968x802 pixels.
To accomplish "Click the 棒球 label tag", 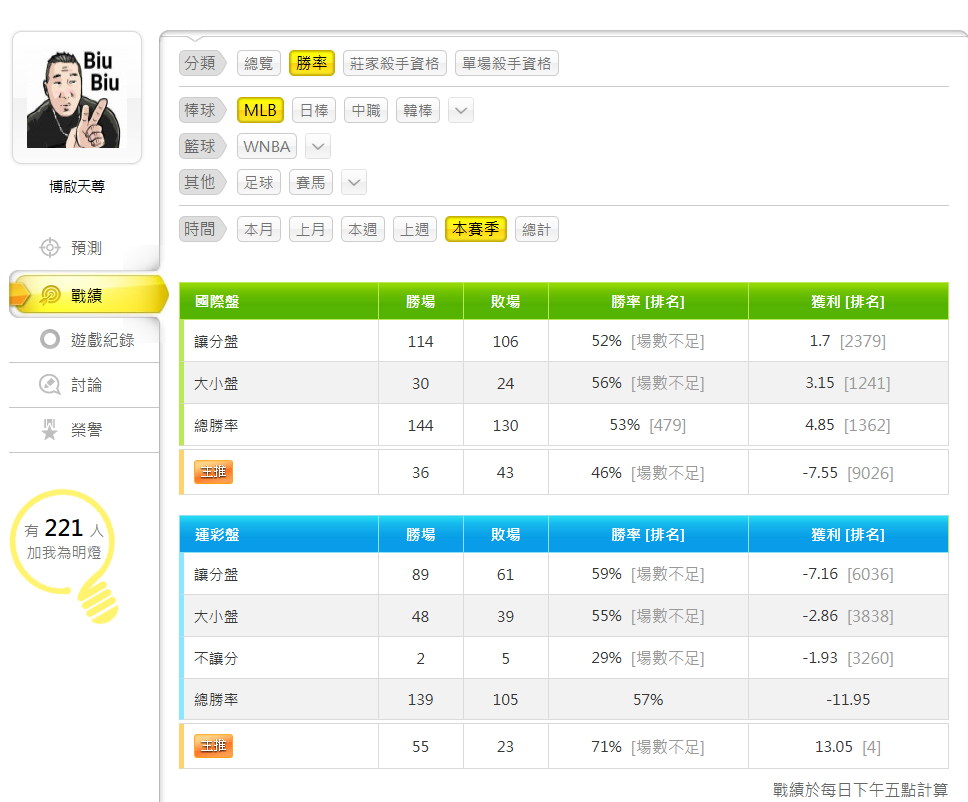I will pyautogui.click(x=202, y=110).
